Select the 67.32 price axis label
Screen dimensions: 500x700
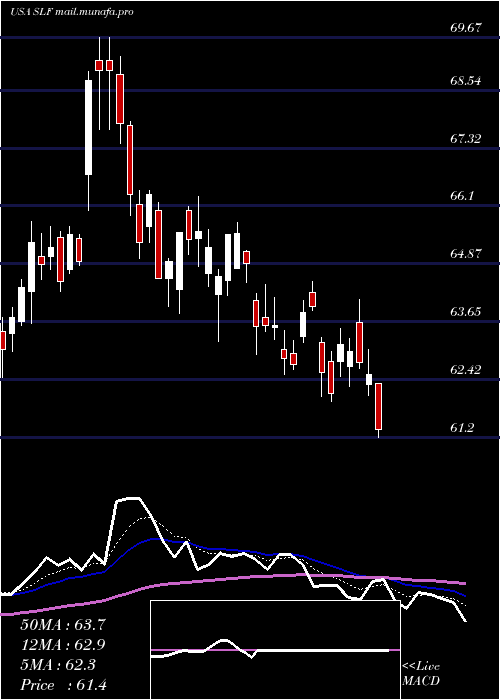[466, 139]
